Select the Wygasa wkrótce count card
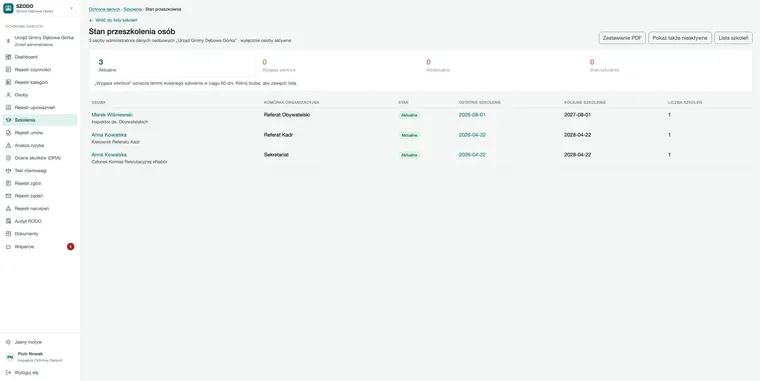 coord(338,65)
